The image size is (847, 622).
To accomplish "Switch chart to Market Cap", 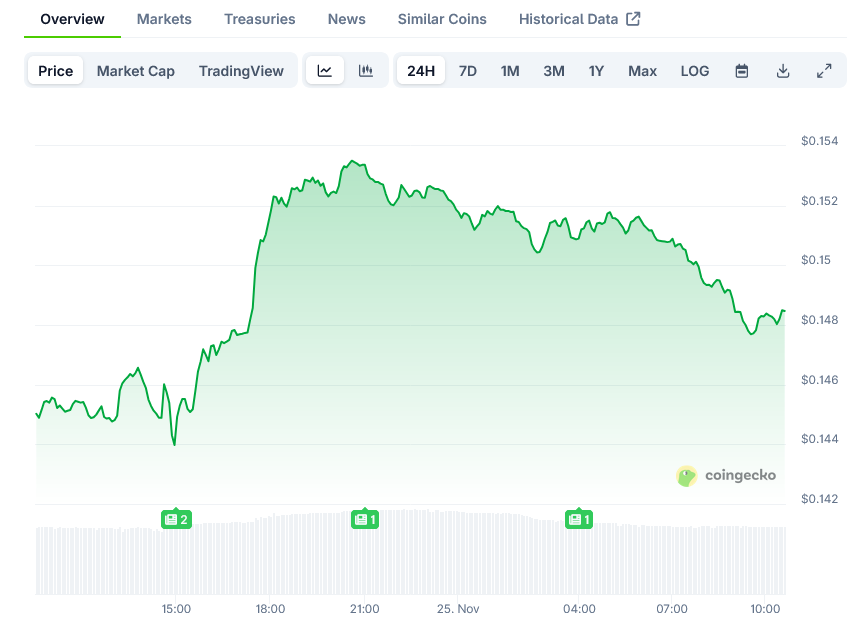I will click(x=136, y=71).
